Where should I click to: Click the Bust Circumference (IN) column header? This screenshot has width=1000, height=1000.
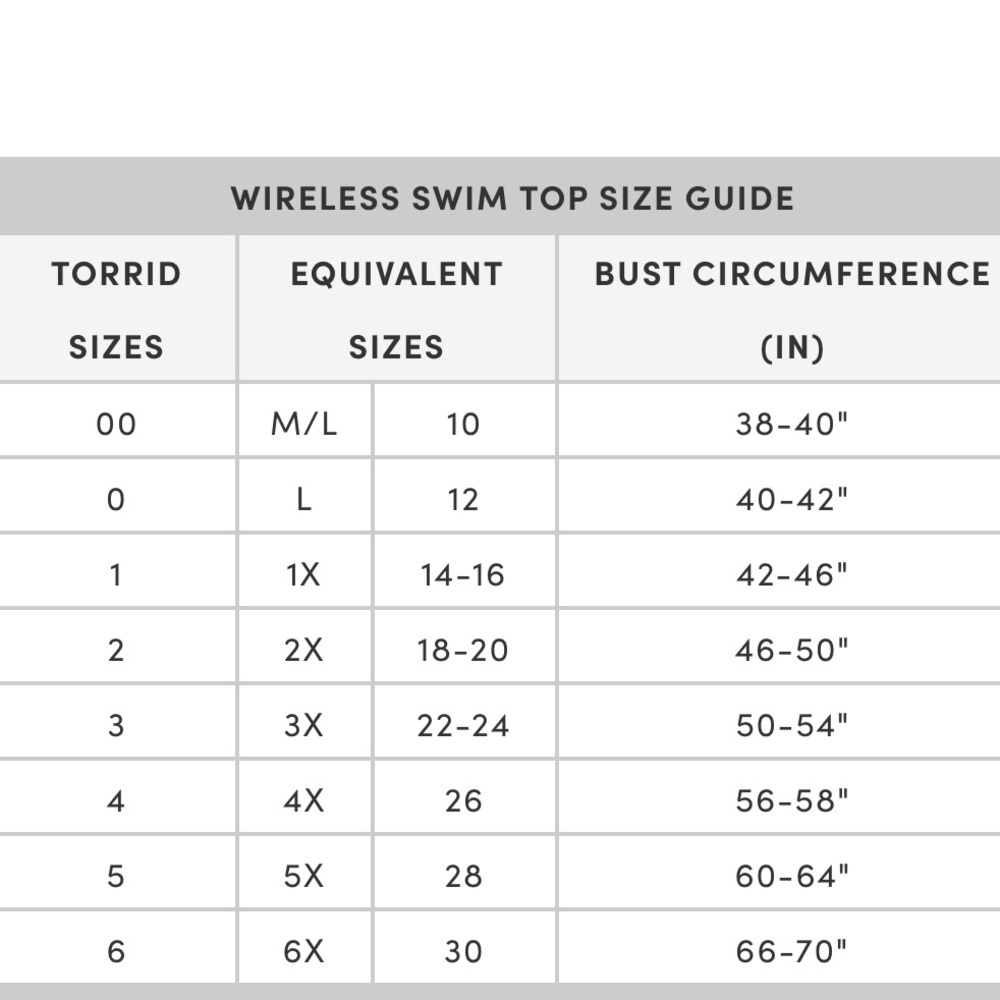tap(792, 309)
